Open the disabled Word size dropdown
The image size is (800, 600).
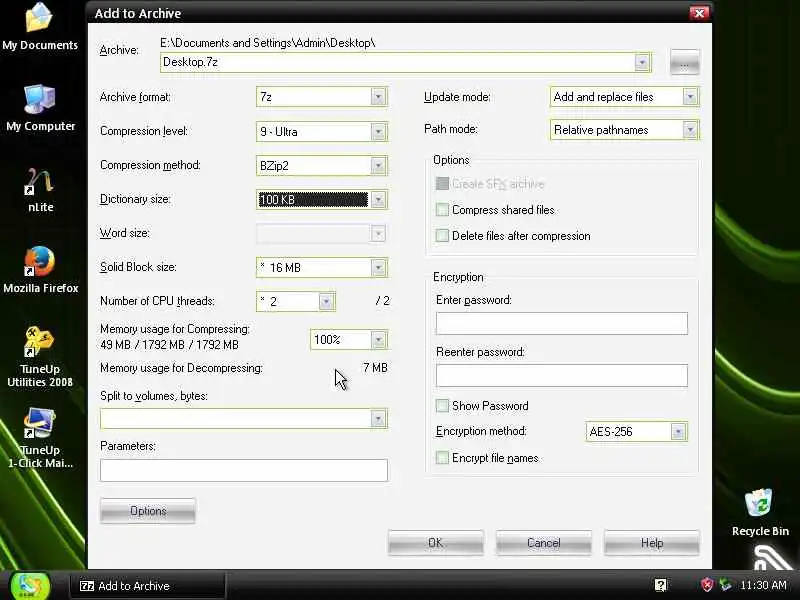tap(378, 234)
